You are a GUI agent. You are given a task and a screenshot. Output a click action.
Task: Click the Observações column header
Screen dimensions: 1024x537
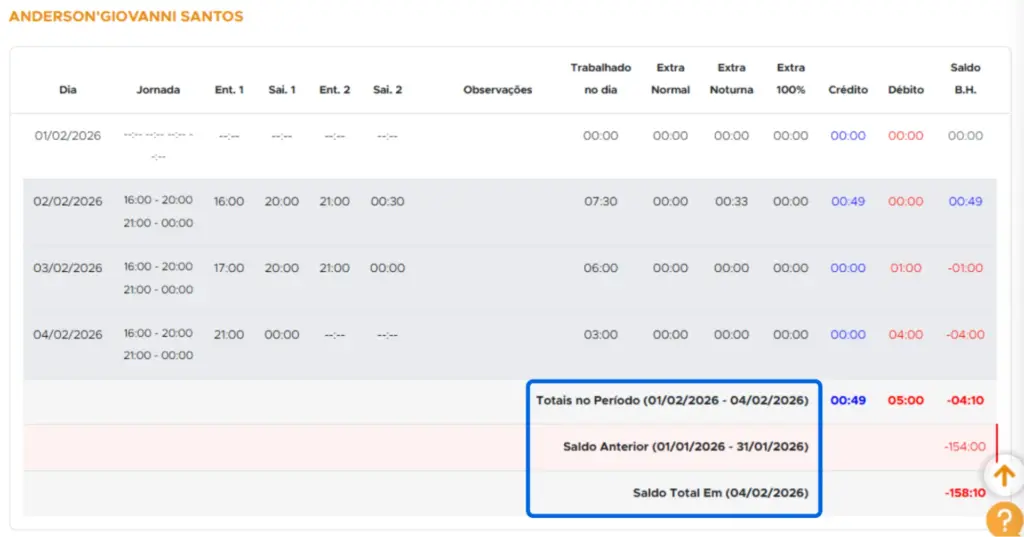(x=497, y=90)
